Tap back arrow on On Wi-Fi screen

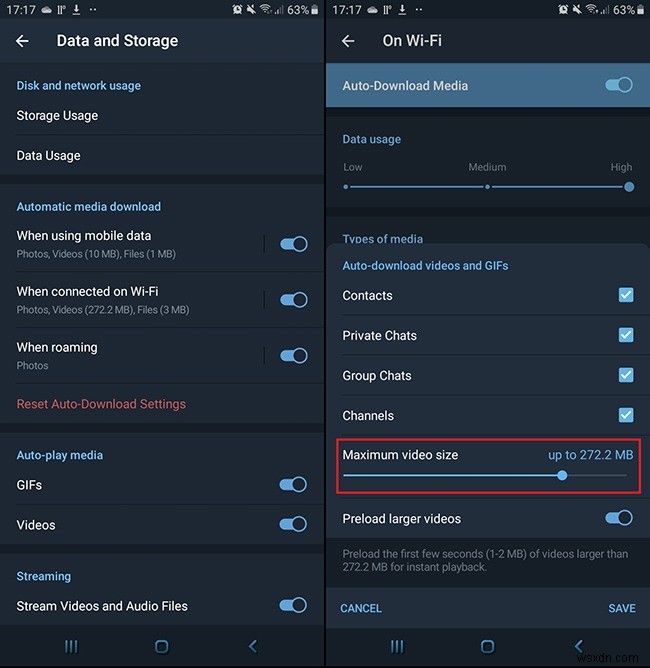348,41
